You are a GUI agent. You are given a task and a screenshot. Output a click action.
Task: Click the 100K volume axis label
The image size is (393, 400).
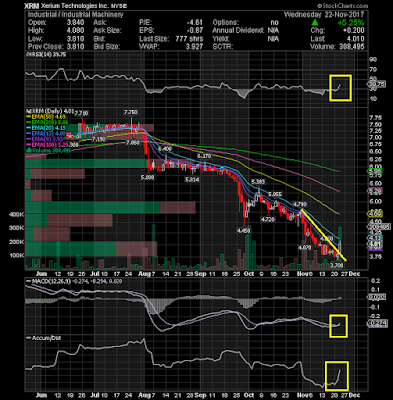click(17, 256)
